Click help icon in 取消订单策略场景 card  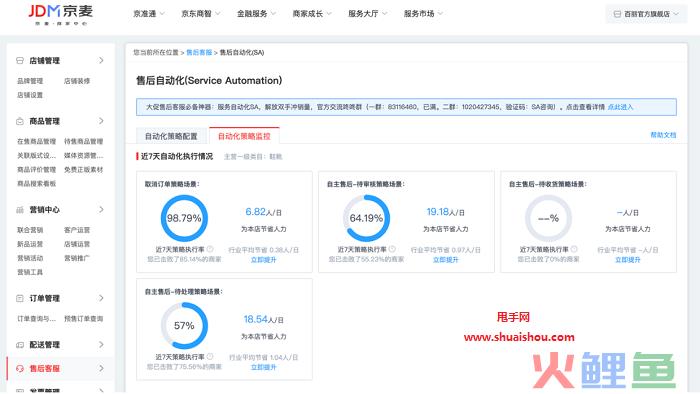210,249
